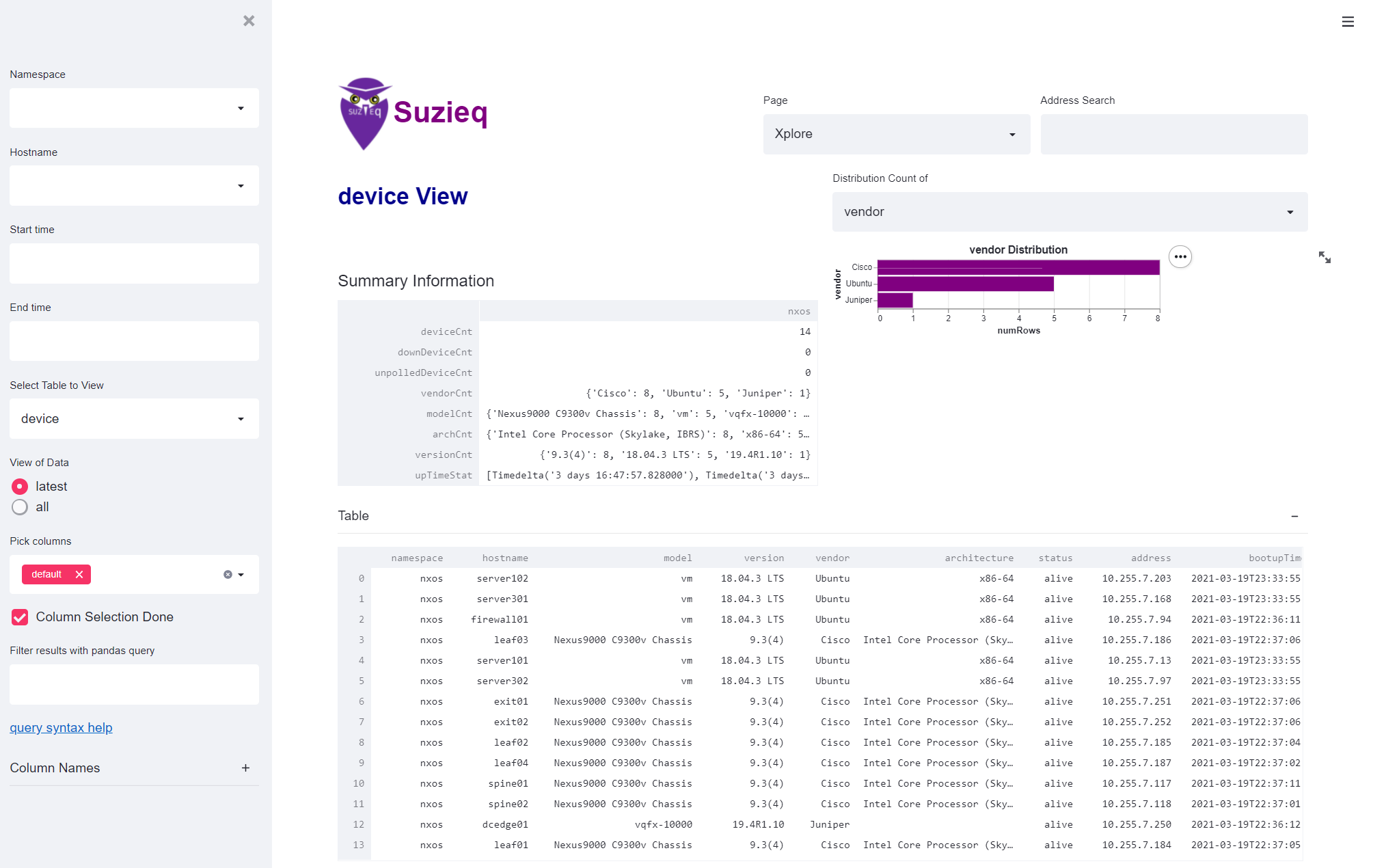Click the spine01 hostname cell
Screen dimensions: 1373x868
click(508, 784)
